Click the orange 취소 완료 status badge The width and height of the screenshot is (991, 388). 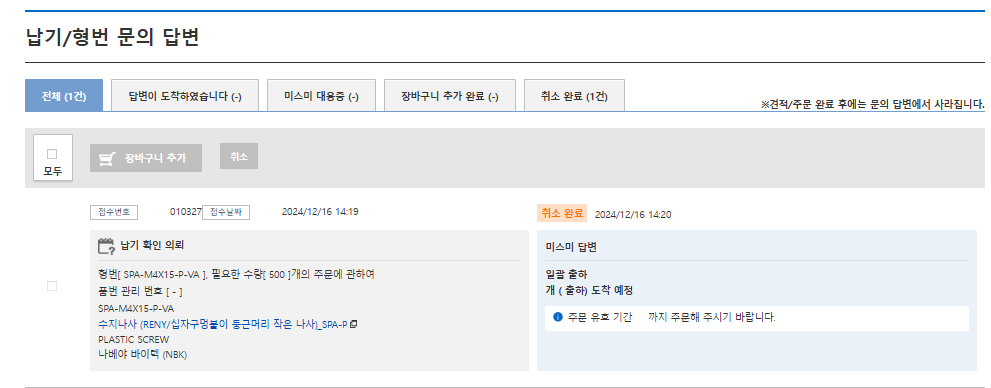(x=562, y=214)
